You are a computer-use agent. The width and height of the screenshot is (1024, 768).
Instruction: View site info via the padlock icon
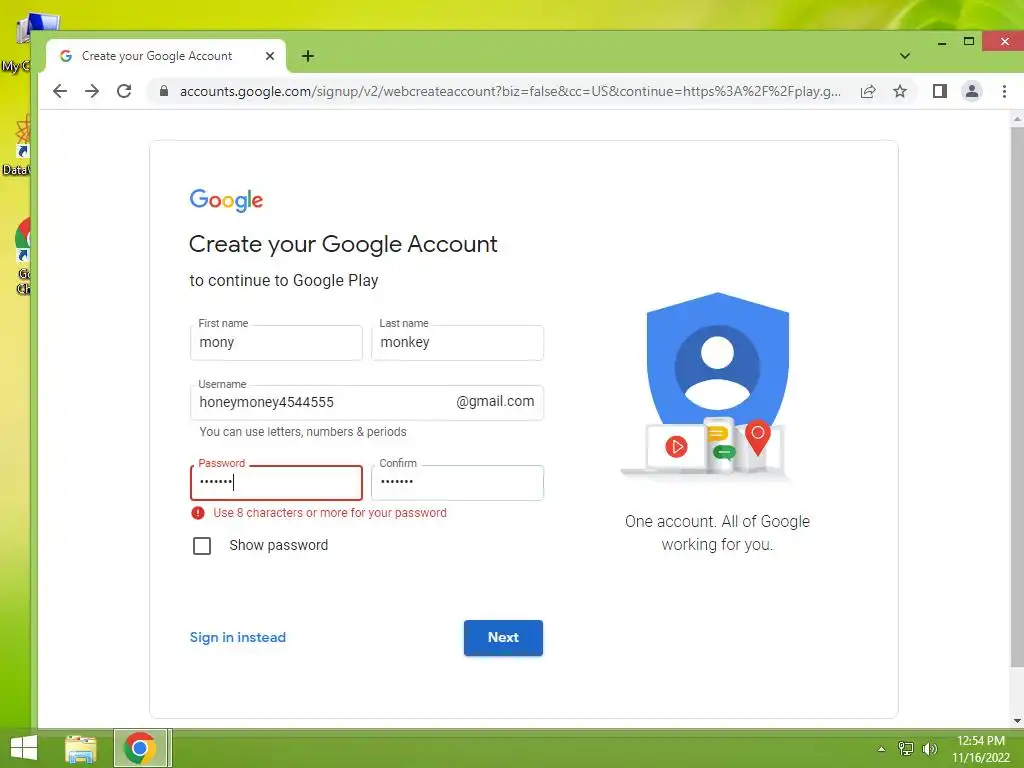[x=164, y=91]
